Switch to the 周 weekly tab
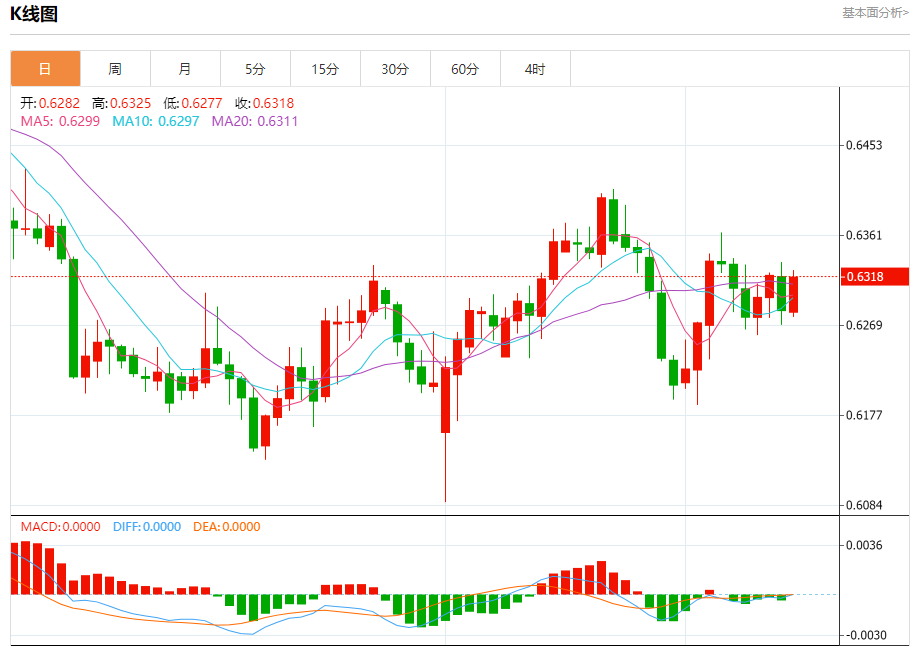The height and width of the screenshot is (646, 915). point(116,69)
